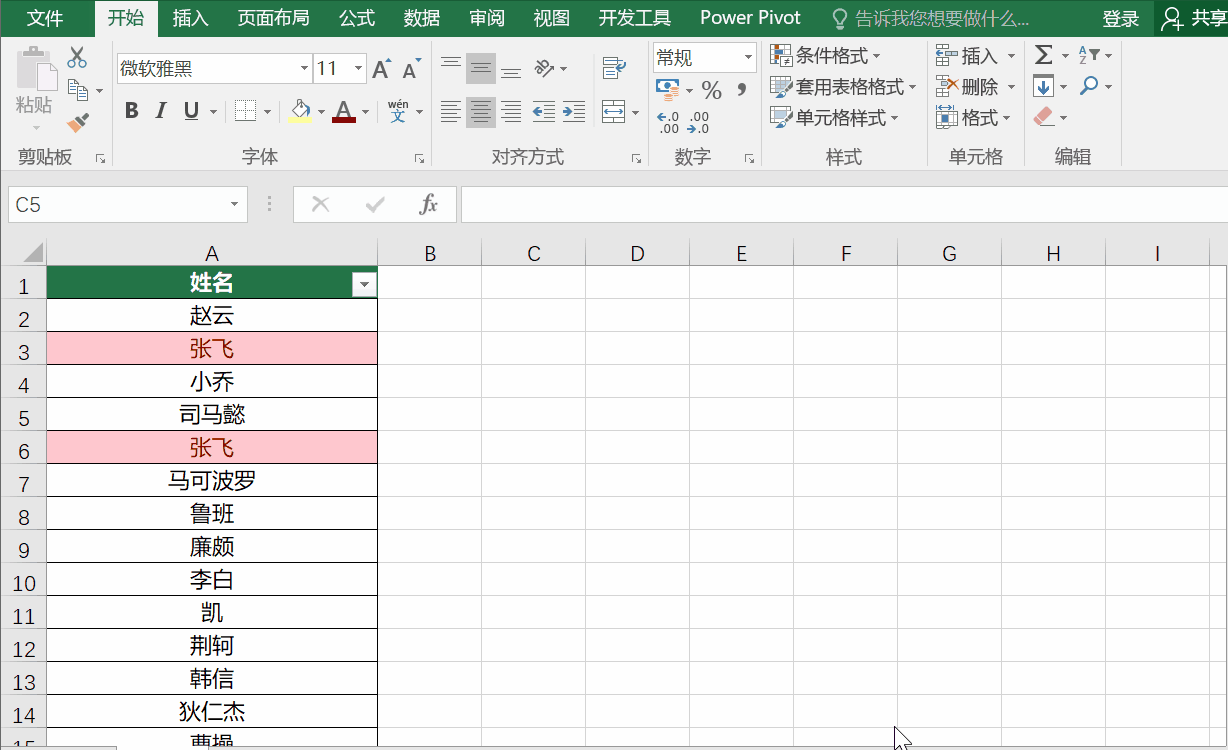This screenshot has height=750, width=1228.
Task: Open fill color yellow swatch dropdown
Action: pyautogui.click(x=321, y=111)
